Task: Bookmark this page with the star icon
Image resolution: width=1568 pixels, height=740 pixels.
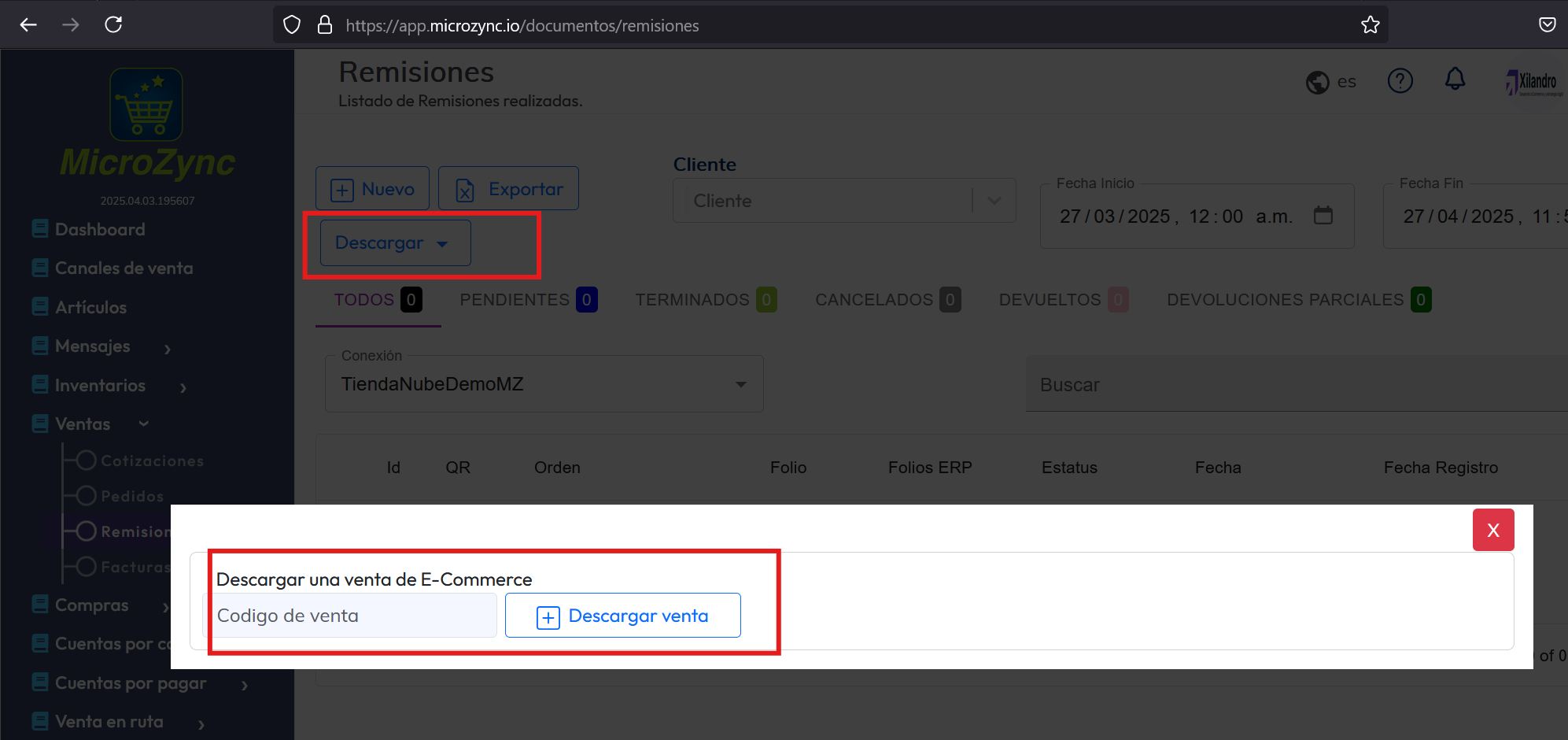Action: click(x=1370, y=25)
